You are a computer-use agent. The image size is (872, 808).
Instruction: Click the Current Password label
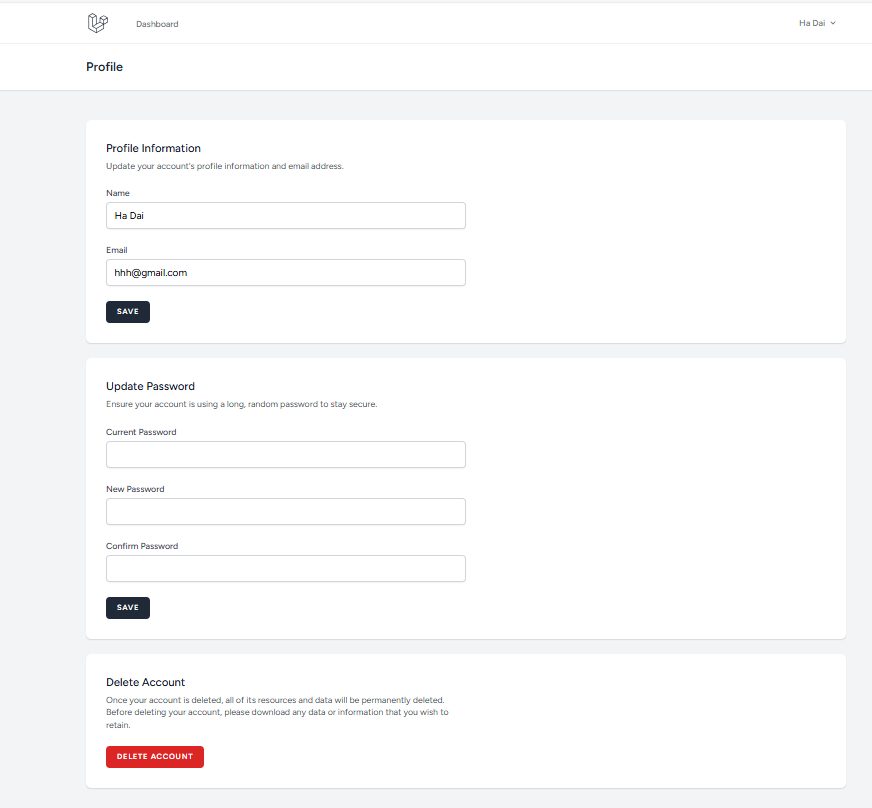[141, 432]
